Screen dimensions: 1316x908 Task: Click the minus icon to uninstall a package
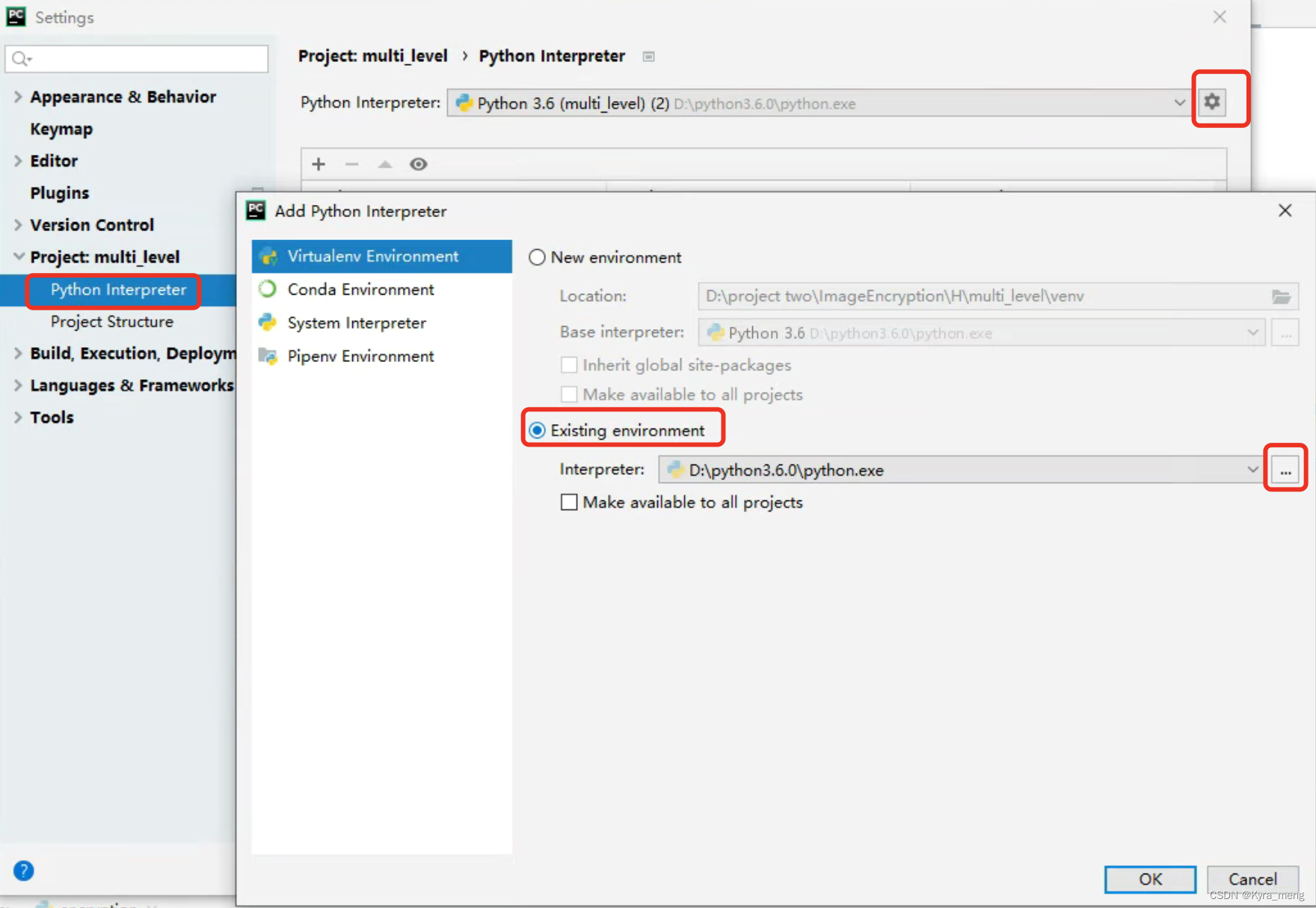[351, 164]
